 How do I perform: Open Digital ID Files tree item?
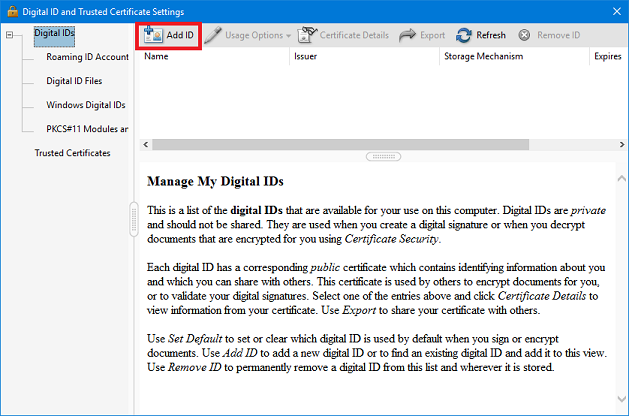74,81
